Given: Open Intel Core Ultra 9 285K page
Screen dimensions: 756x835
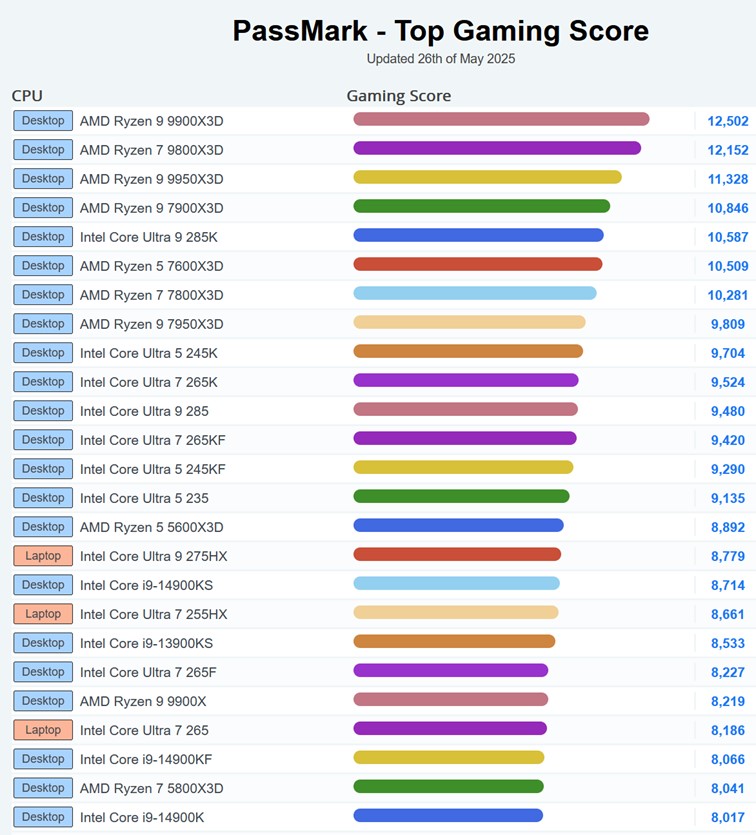Looking at the screenshot, I should 149,237.
